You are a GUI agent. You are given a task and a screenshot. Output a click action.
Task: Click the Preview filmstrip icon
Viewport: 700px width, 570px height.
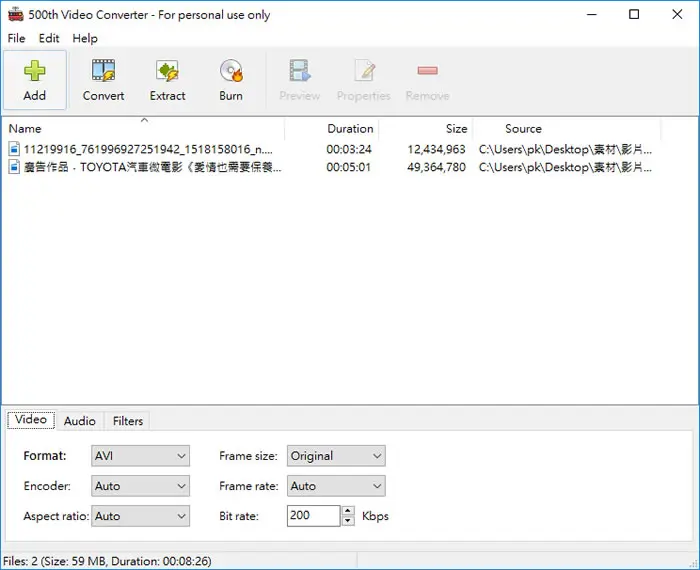point(300,71)
